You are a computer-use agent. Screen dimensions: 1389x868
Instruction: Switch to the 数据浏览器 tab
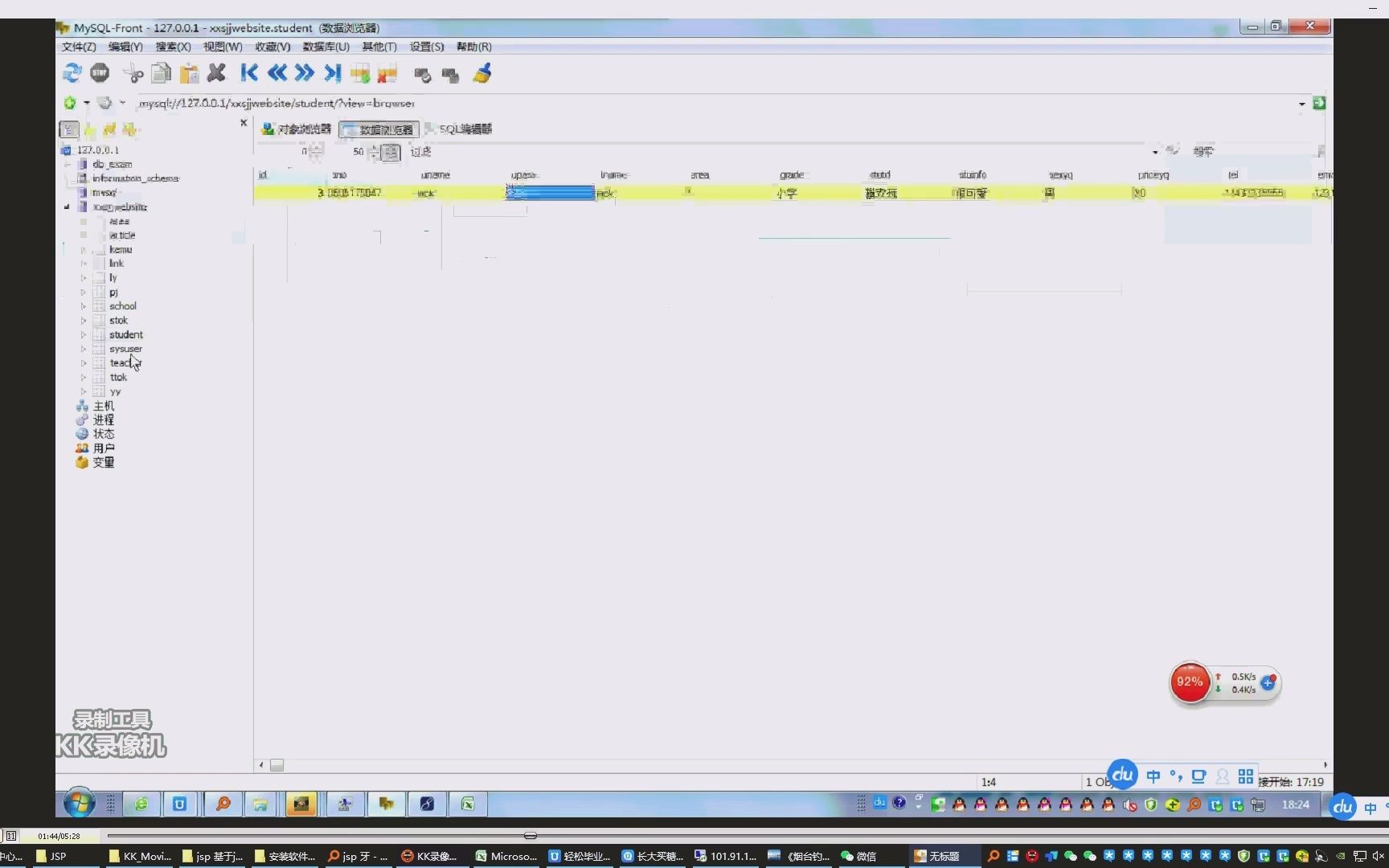coord(379,129)
